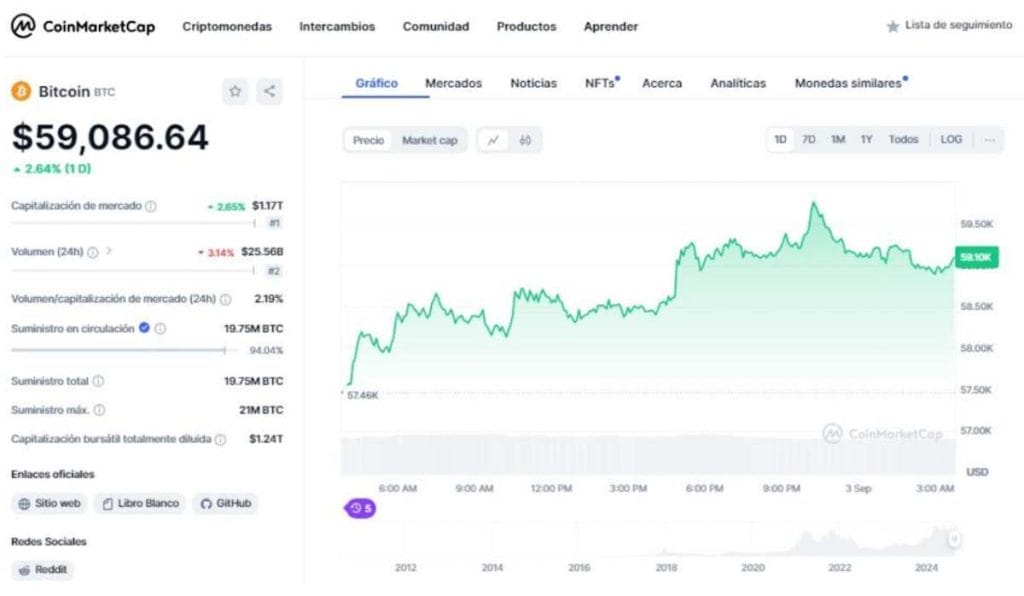Toggle LOG scale on chart

pos(951,140)
